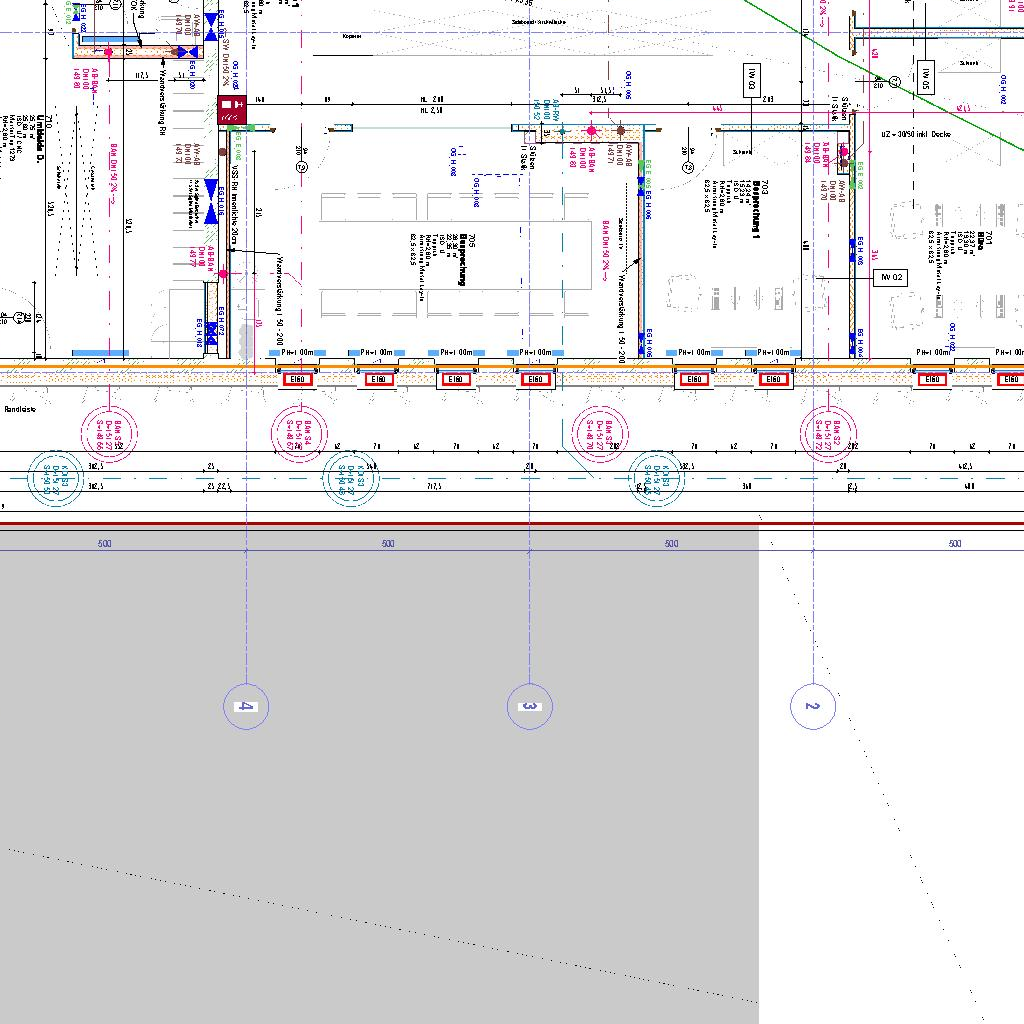The height and width of the screenshot is (1024, 1024).
Task: Click the dark red fire equipment symbol
Action: pyautogui.click(x=232, y=110)
